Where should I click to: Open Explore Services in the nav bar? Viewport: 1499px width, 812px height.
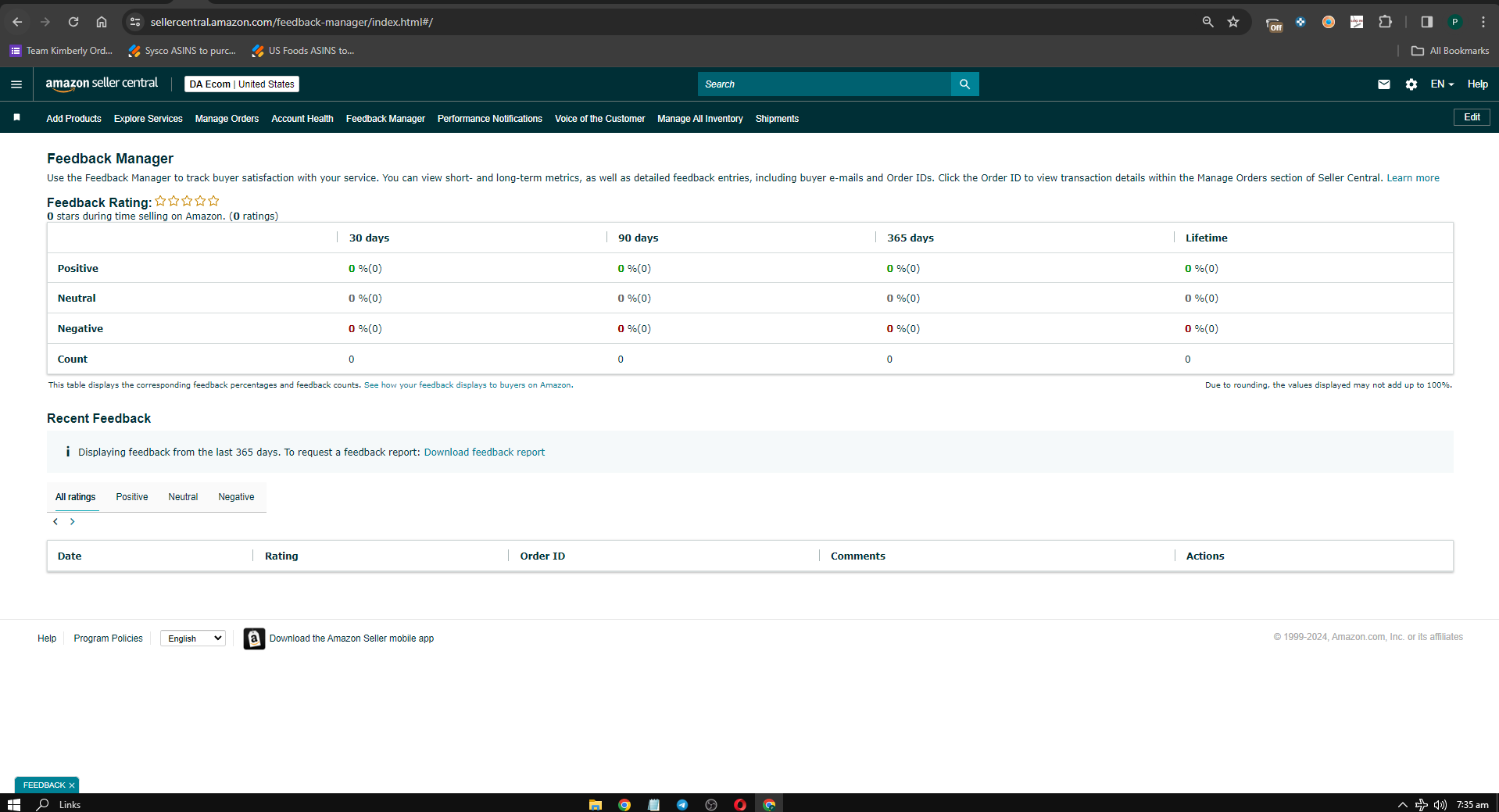[148, 119]
